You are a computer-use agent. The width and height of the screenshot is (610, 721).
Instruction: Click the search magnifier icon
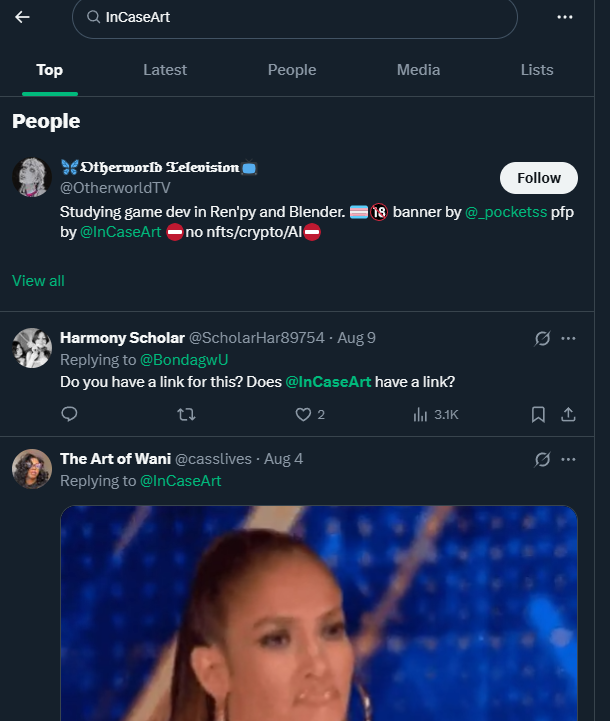click(93, 17)
